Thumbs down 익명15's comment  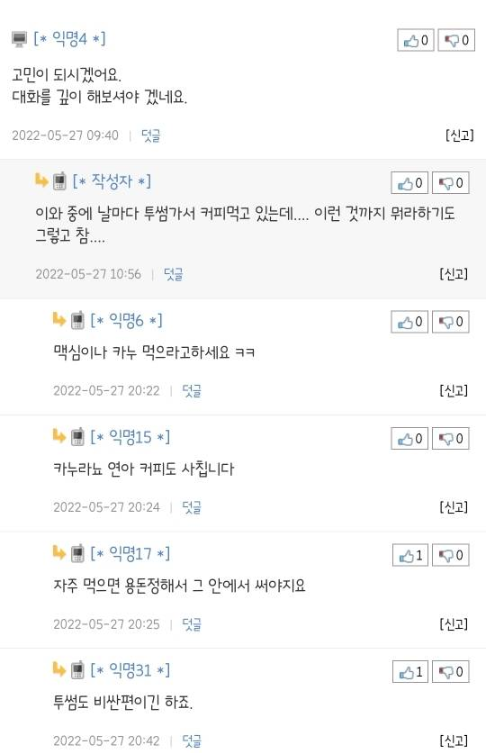(450, 438)
